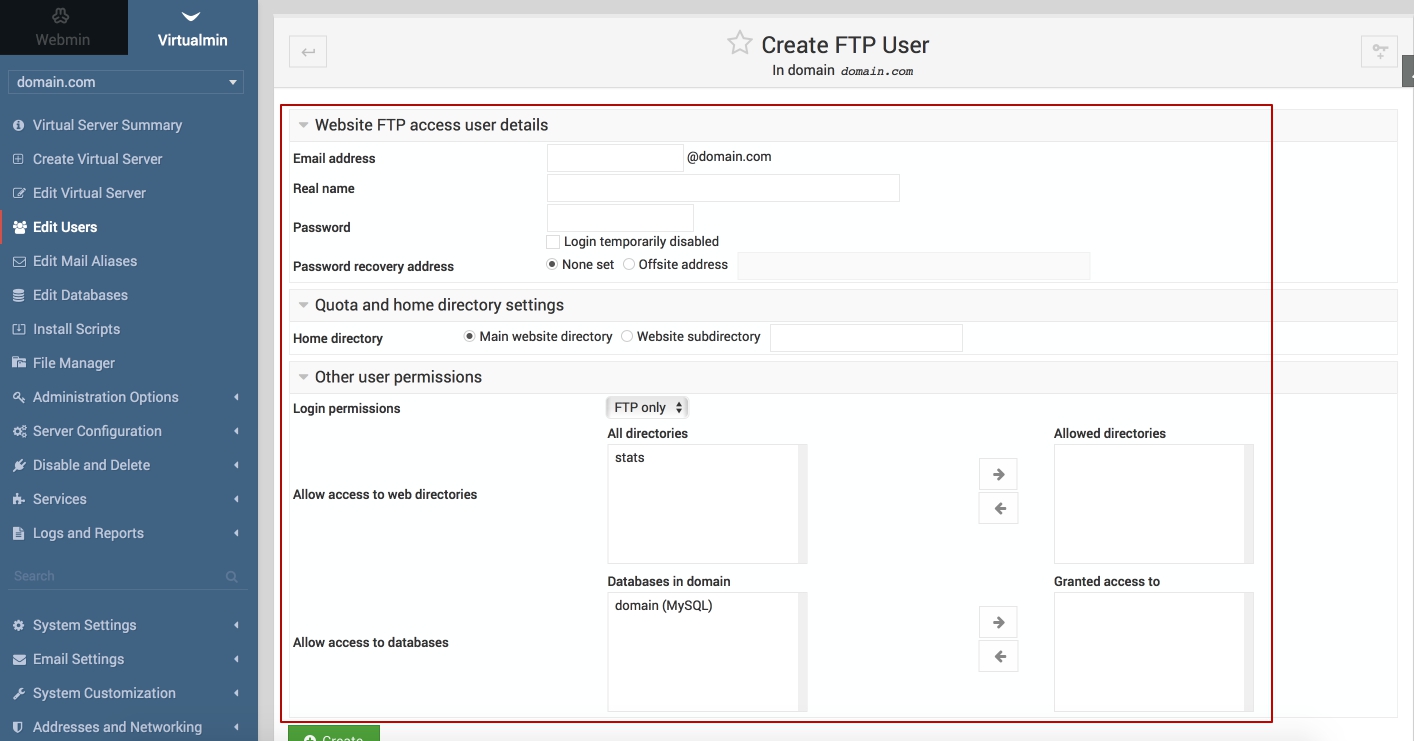Screen dimensions: 1414x741
Task: Choose Website subdirectory radio option
Action: [627, 337]
